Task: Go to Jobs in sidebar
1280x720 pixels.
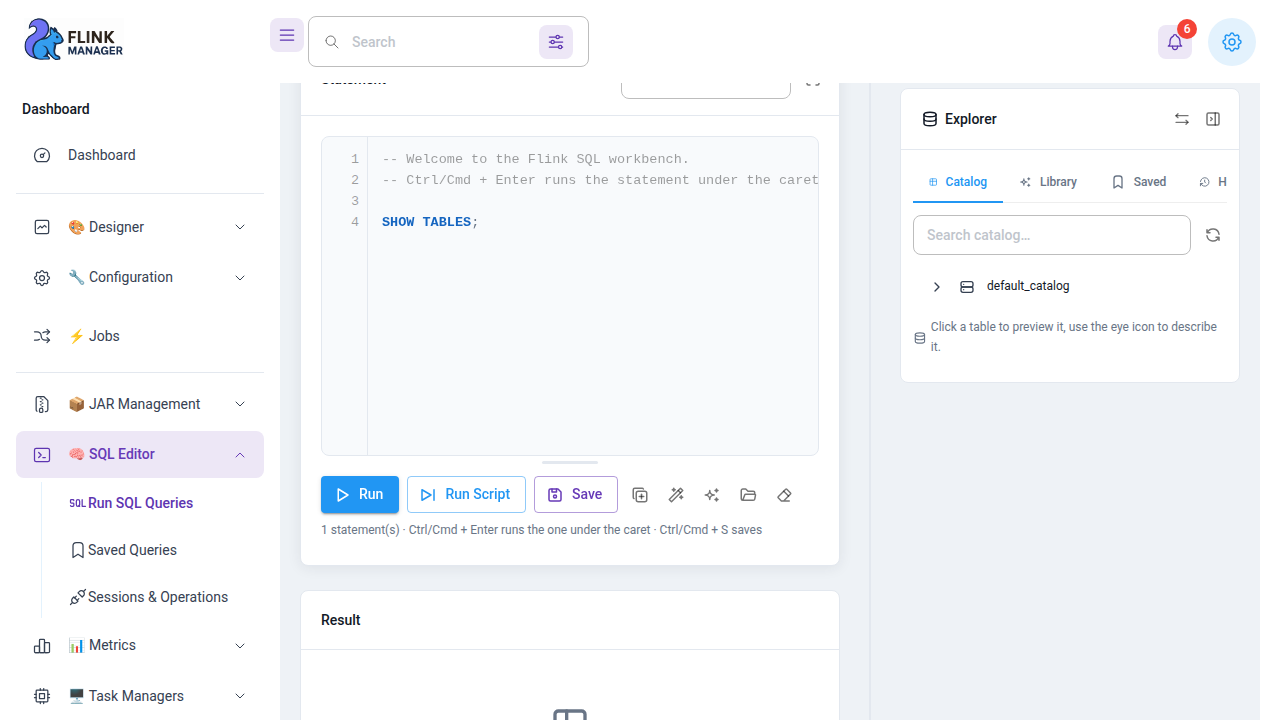Action: 140,336
